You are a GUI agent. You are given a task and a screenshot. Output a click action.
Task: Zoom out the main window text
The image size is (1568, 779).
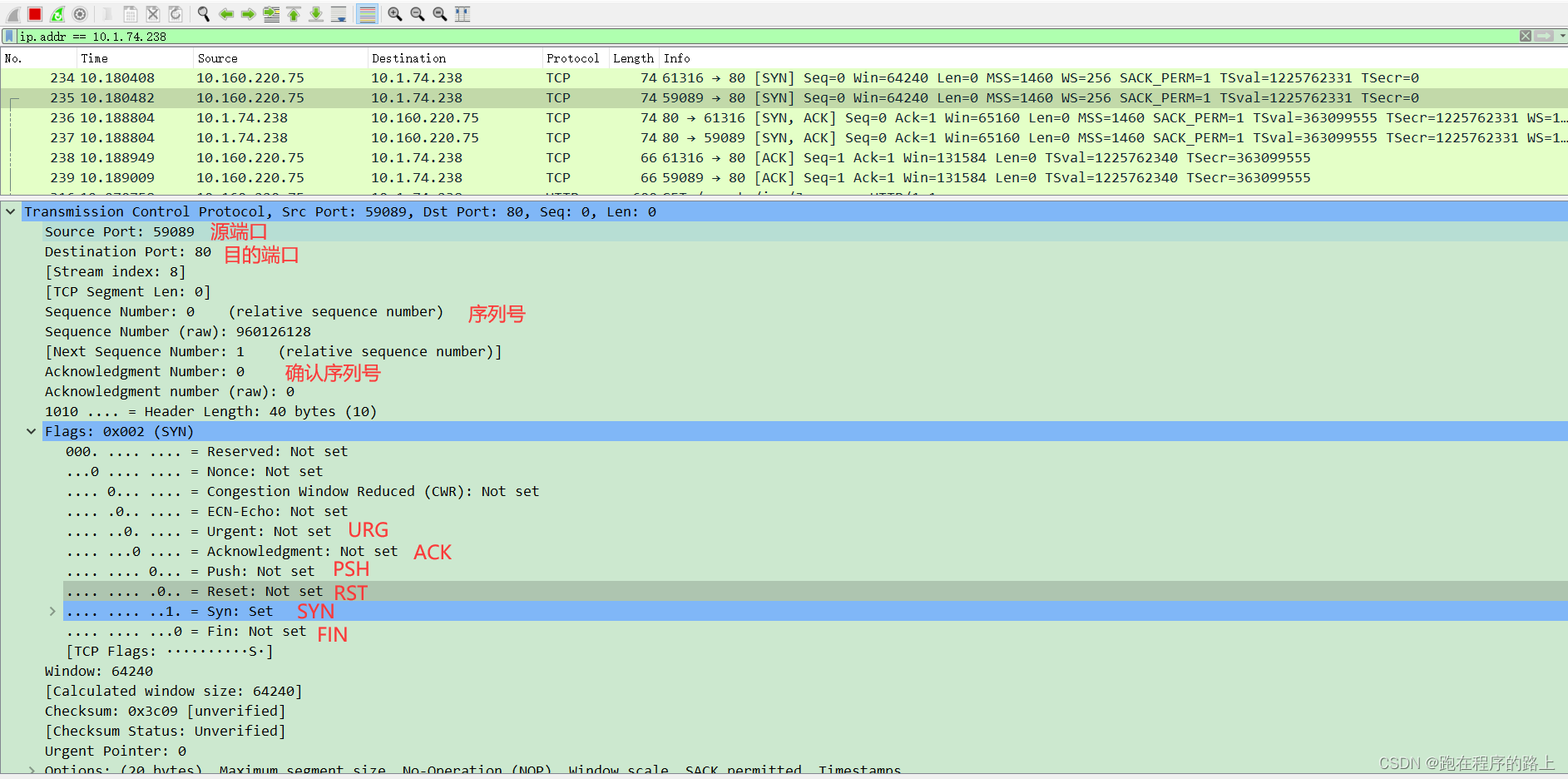pyautogui.click(x=418, y=14)
